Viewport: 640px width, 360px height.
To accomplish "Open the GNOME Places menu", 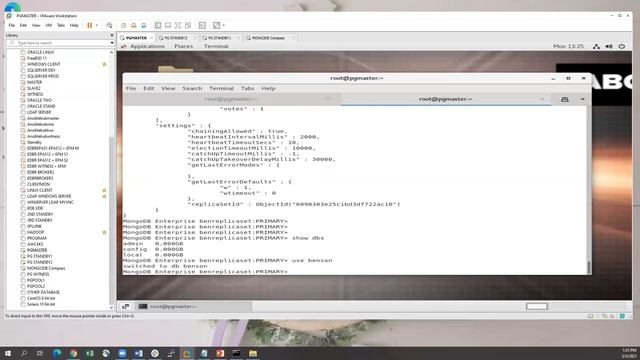I will 183,46.
